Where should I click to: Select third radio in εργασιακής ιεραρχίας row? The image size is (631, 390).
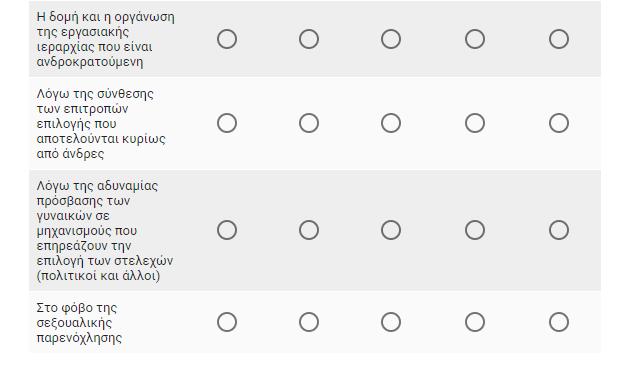[391, 39]
